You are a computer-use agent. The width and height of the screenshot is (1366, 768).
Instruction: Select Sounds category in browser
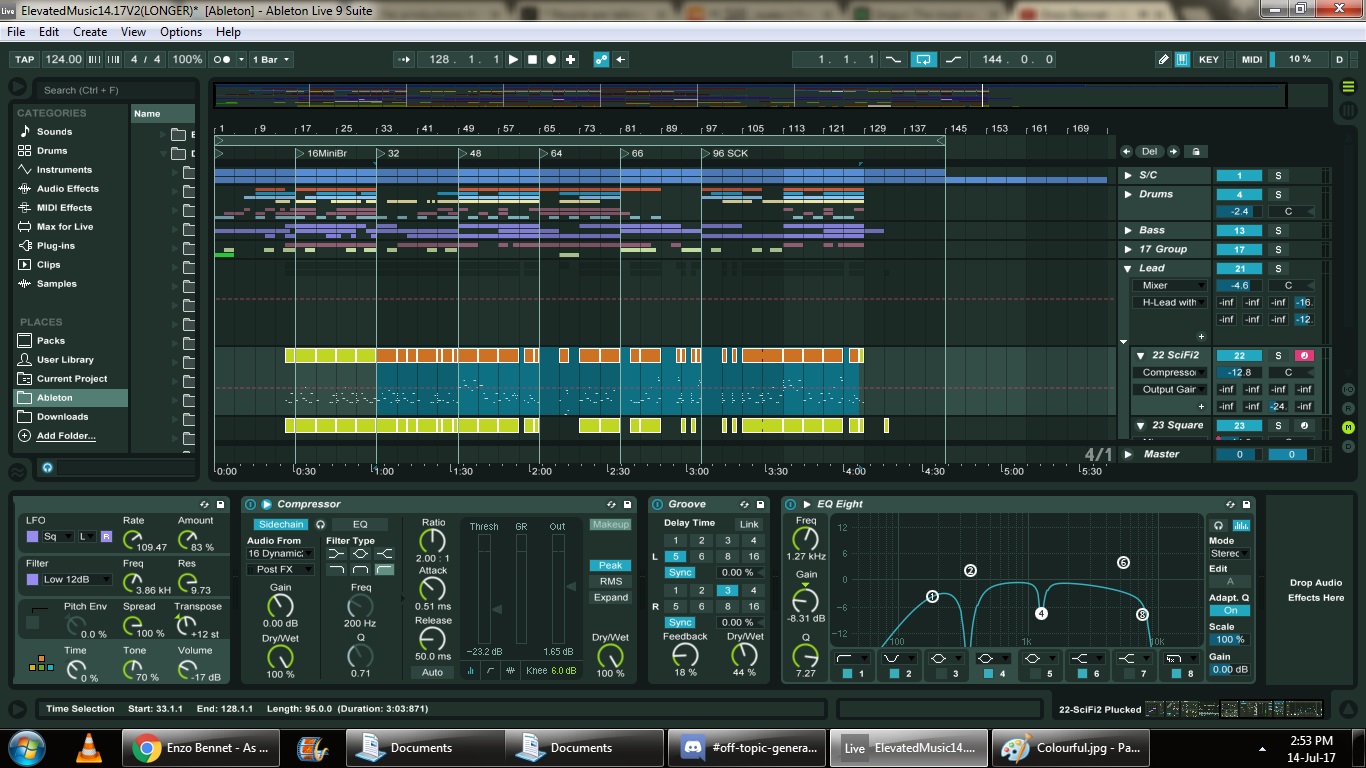pyautogui.click(x=54, y=131)
